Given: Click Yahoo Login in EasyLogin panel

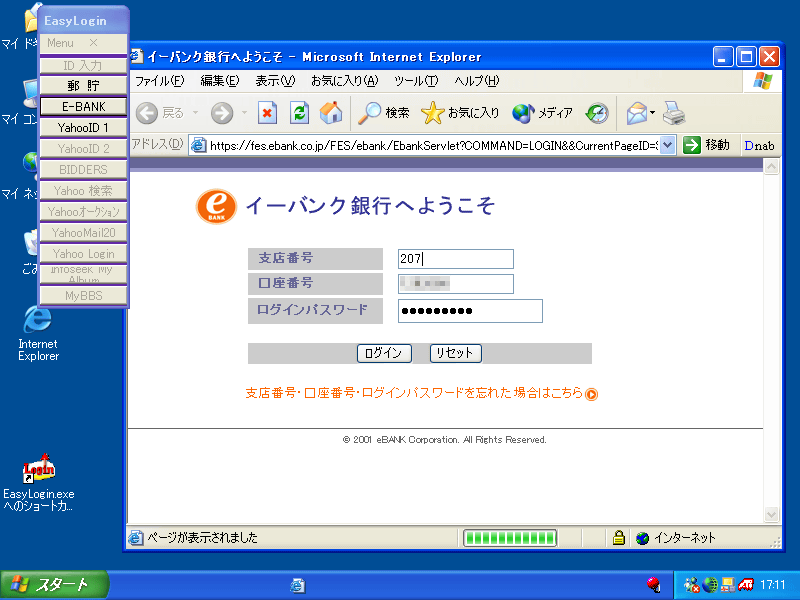Looking at the screenshot, I should pos(83,254).
